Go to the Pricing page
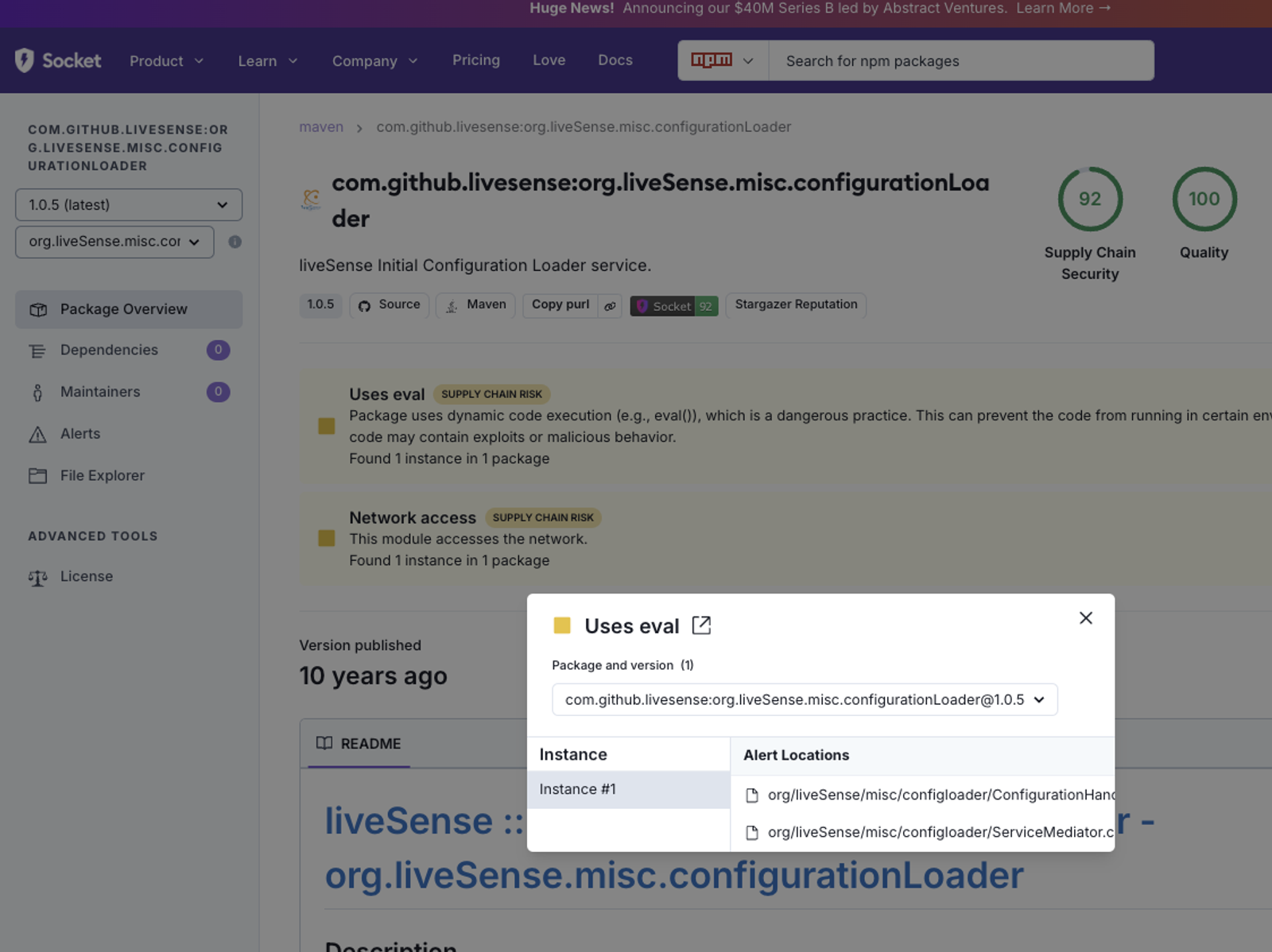Viewport: 1272px width, 952px height. click(475, 60)
